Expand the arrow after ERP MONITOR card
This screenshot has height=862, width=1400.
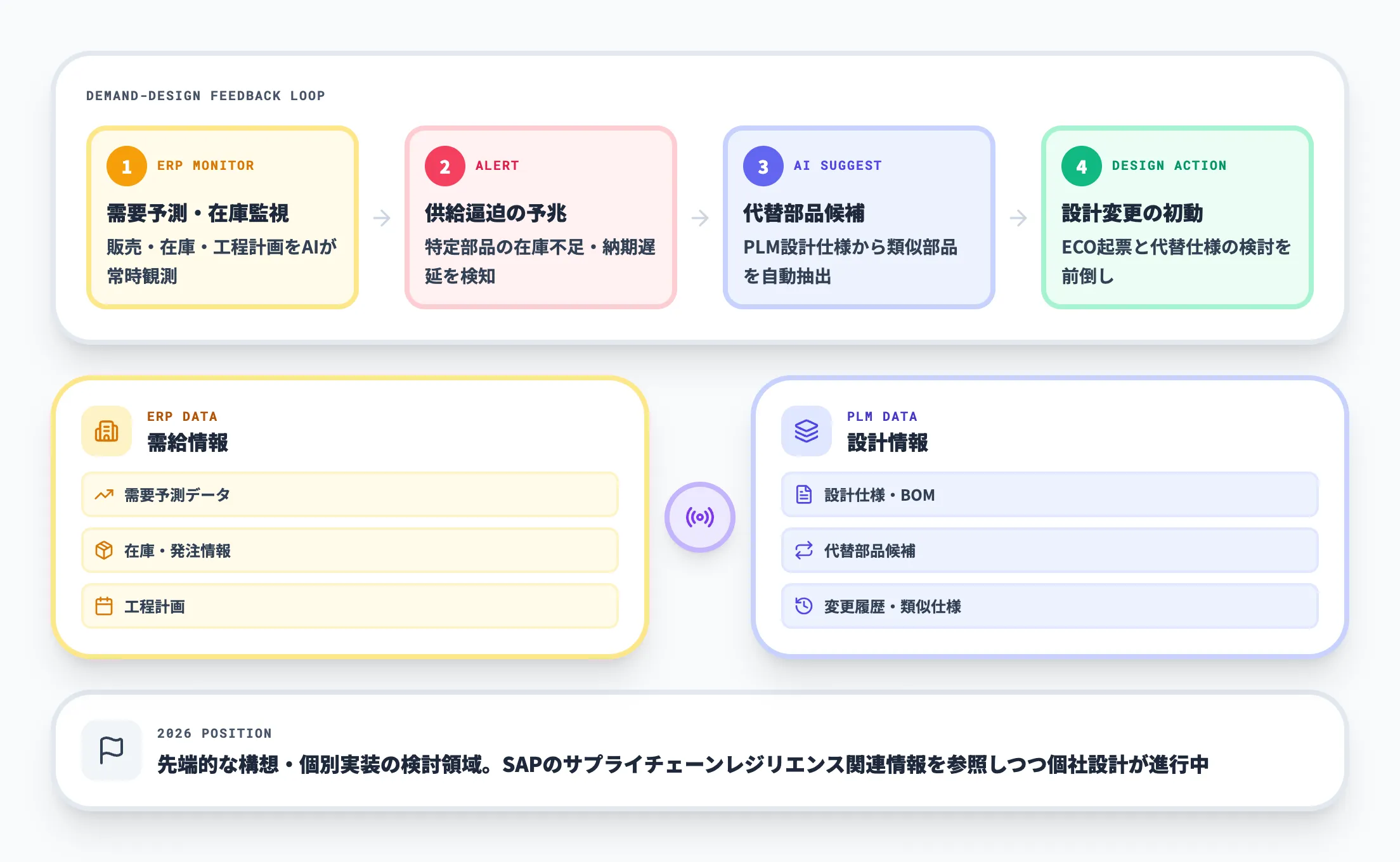382,218
